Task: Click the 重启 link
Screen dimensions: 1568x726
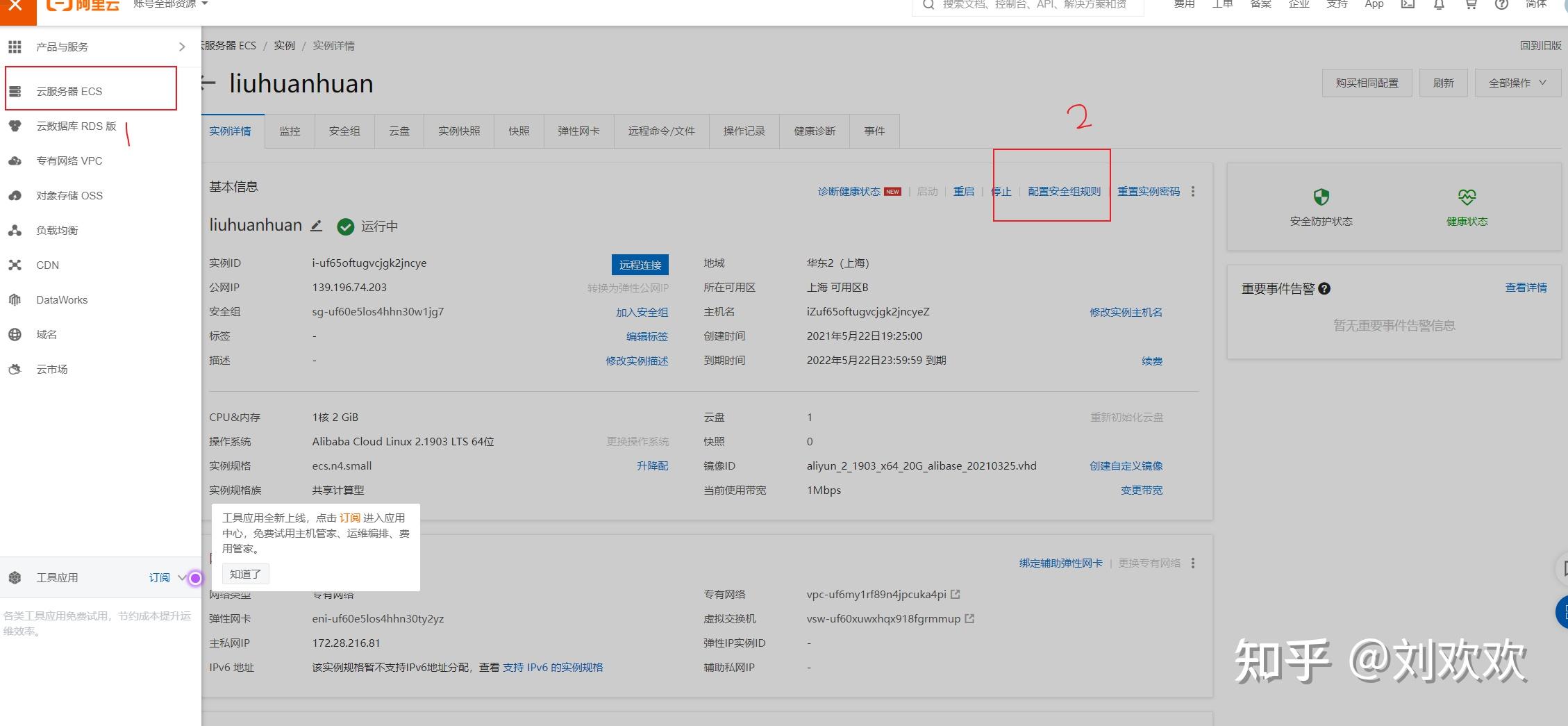Action: coord(964,191)
